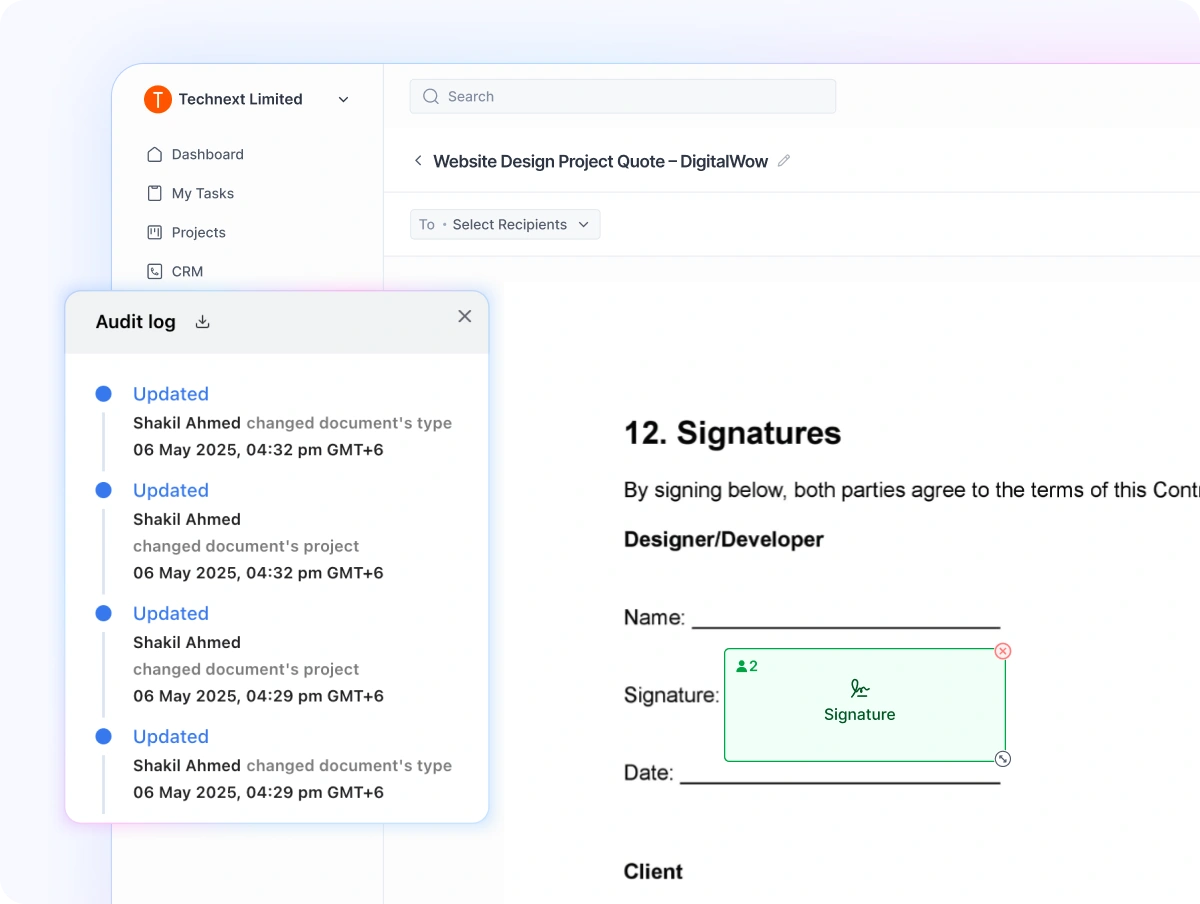The image size is (1200, 904).
Task: Go back using the left chevron
Action: coord(418,161)
